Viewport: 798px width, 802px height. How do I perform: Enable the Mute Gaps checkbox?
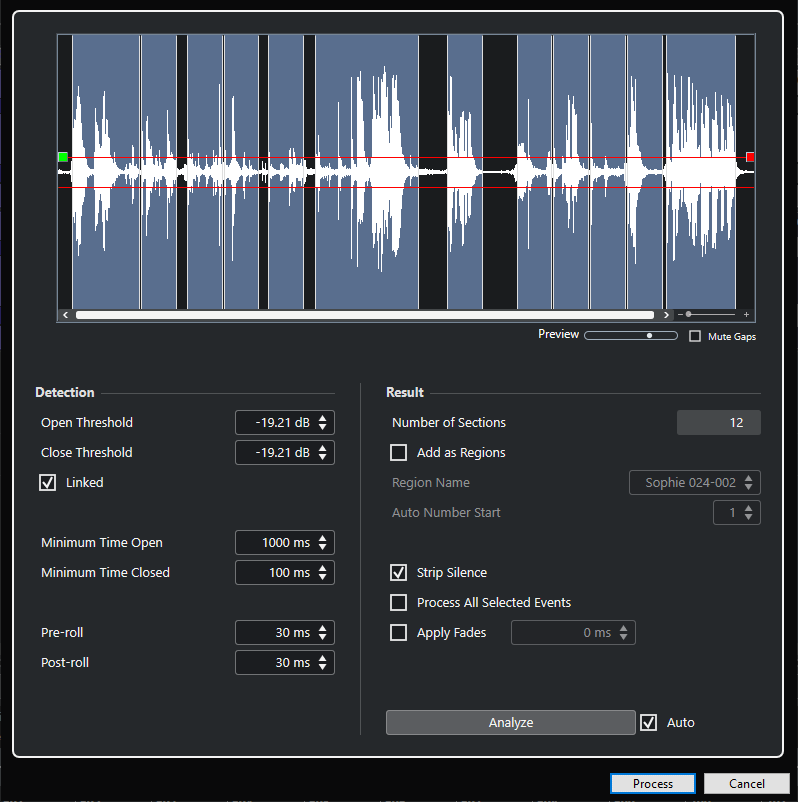pos(695,336)
